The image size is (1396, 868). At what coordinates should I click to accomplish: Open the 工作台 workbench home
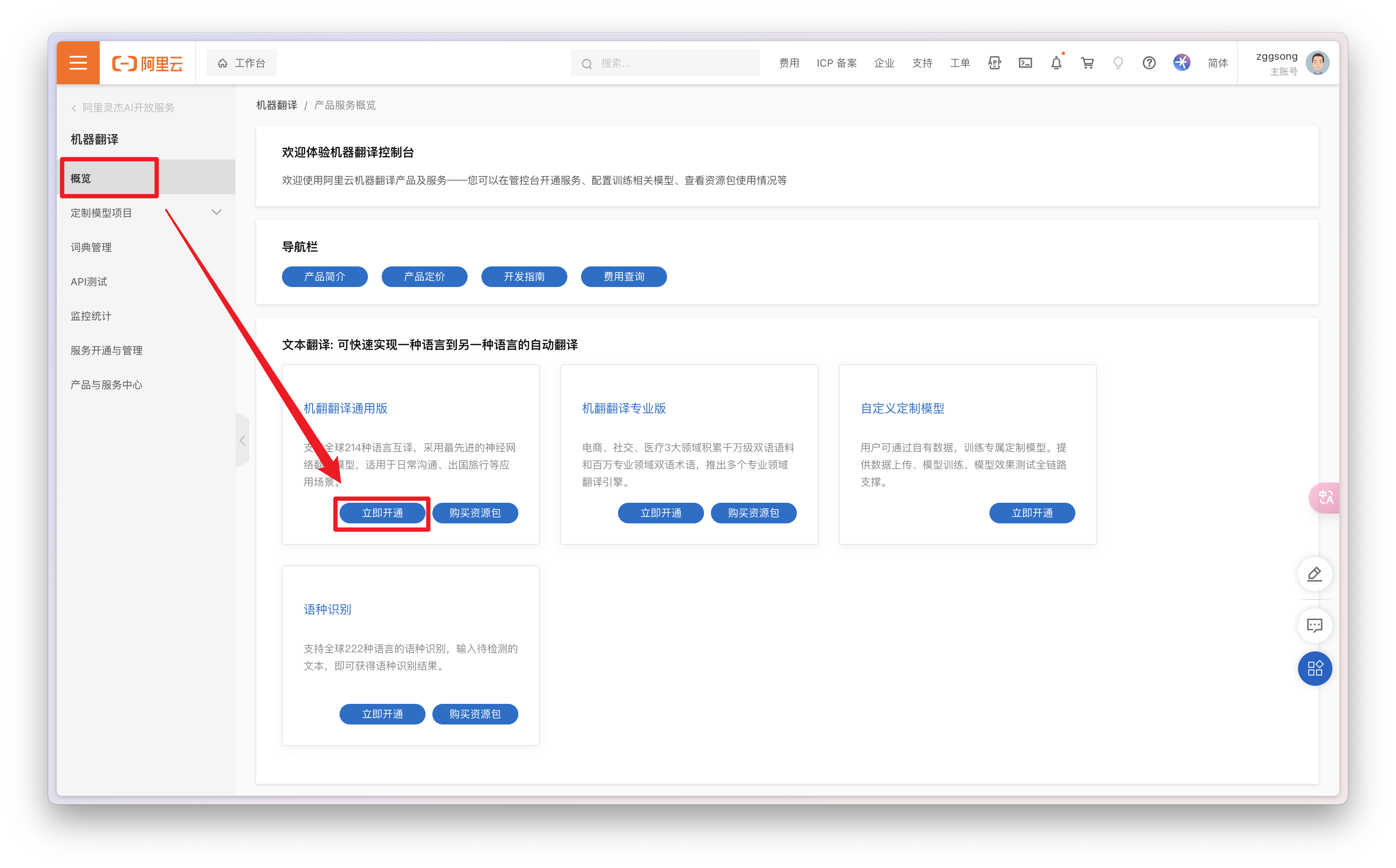[241, 63]
